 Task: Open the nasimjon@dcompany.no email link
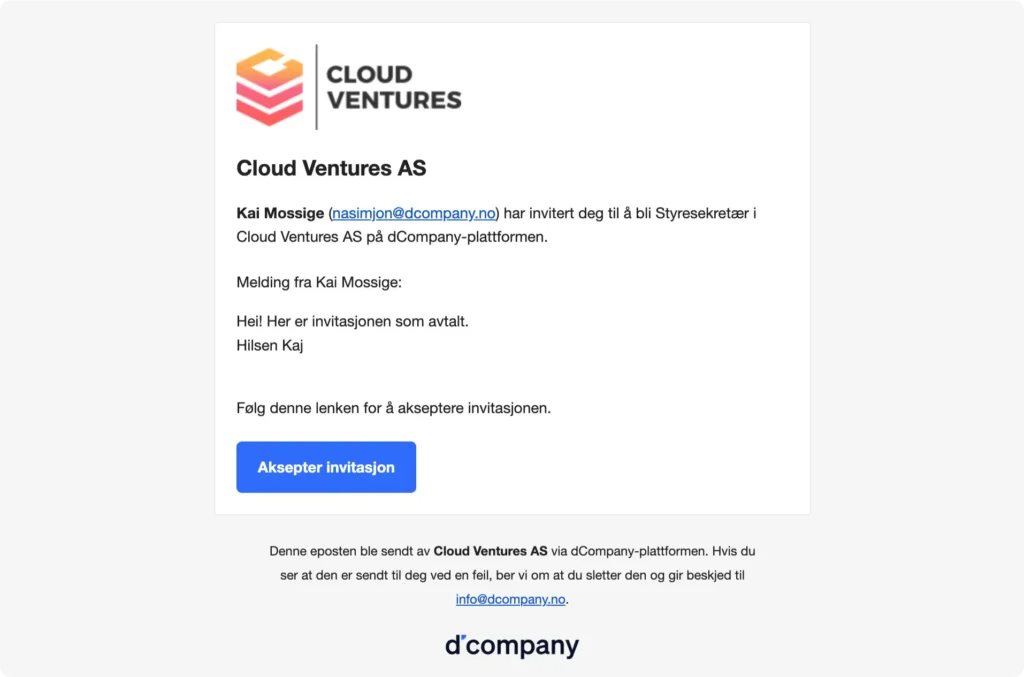pyautogui.click(x=414, y=213)
